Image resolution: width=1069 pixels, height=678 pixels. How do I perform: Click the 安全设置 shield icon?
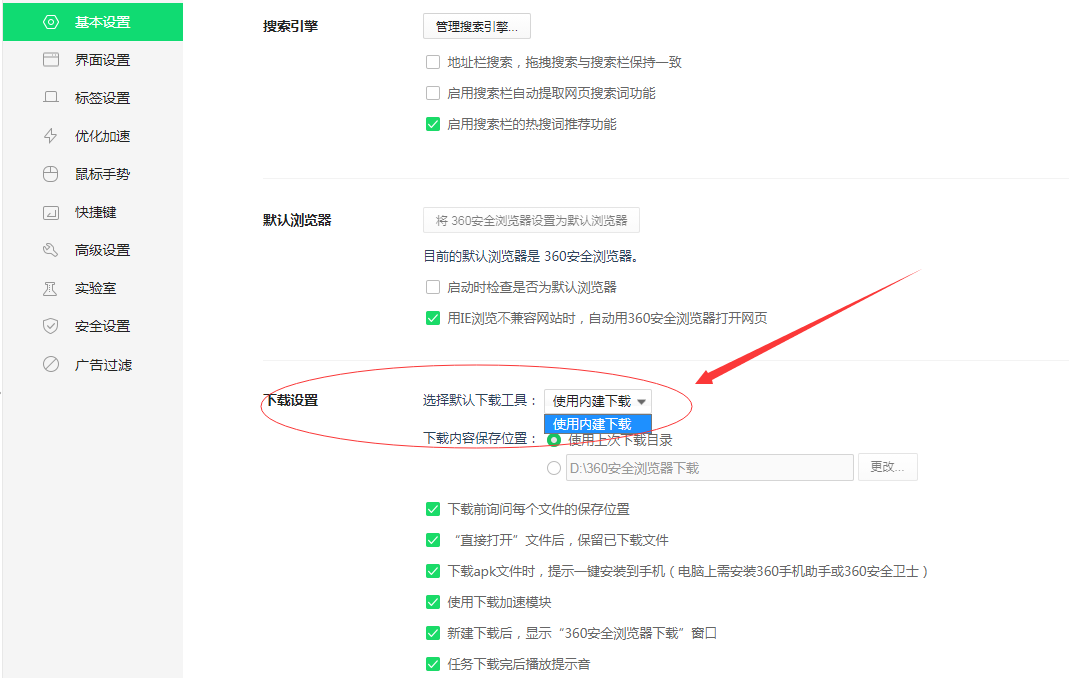click(50, 325)
